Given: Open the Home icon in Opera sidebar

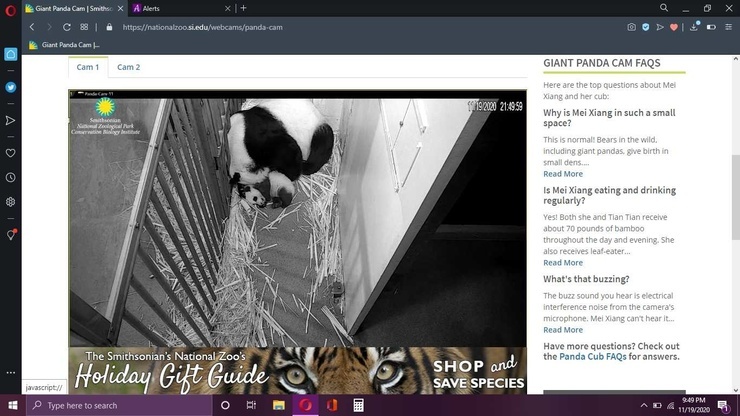Looking at the screenshot, I should point(10,54).
